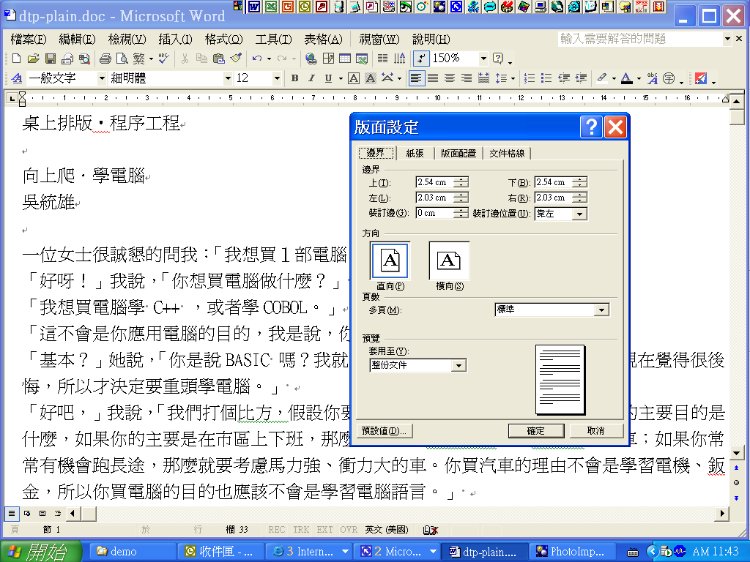This screenshot has width=750, height=562.
Task: Select portrait orientation 直向
Action: click(389, 261)
